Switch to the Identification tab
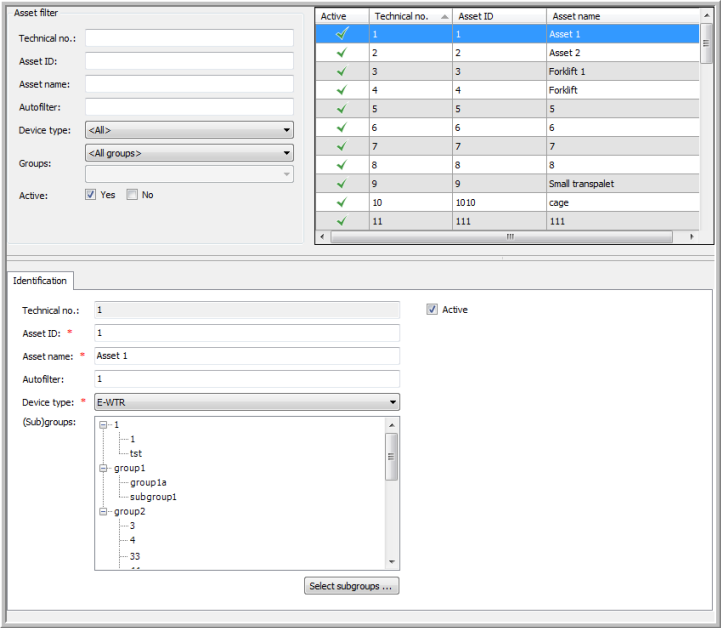Image resolution: width=721 pixels, height=628 pixels. tap(40, 281)
